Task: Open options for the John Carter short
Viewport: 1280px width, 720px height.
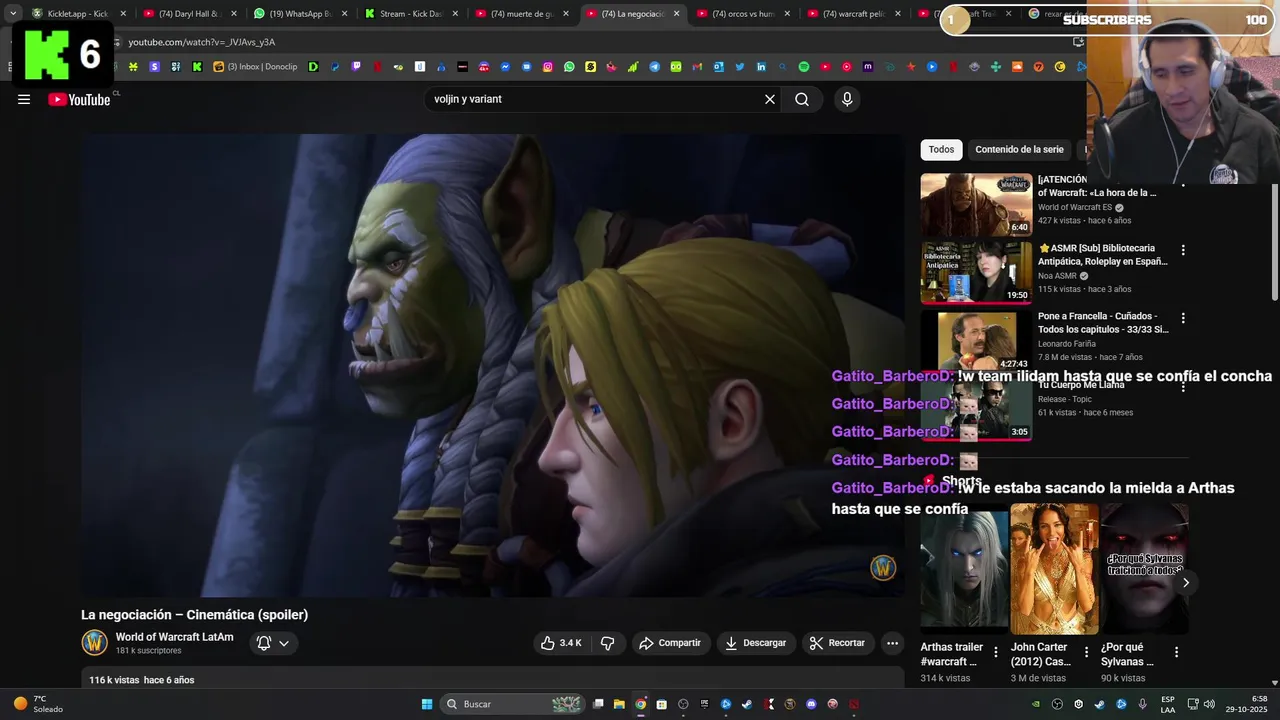Action: click(x=1086, y=652)
